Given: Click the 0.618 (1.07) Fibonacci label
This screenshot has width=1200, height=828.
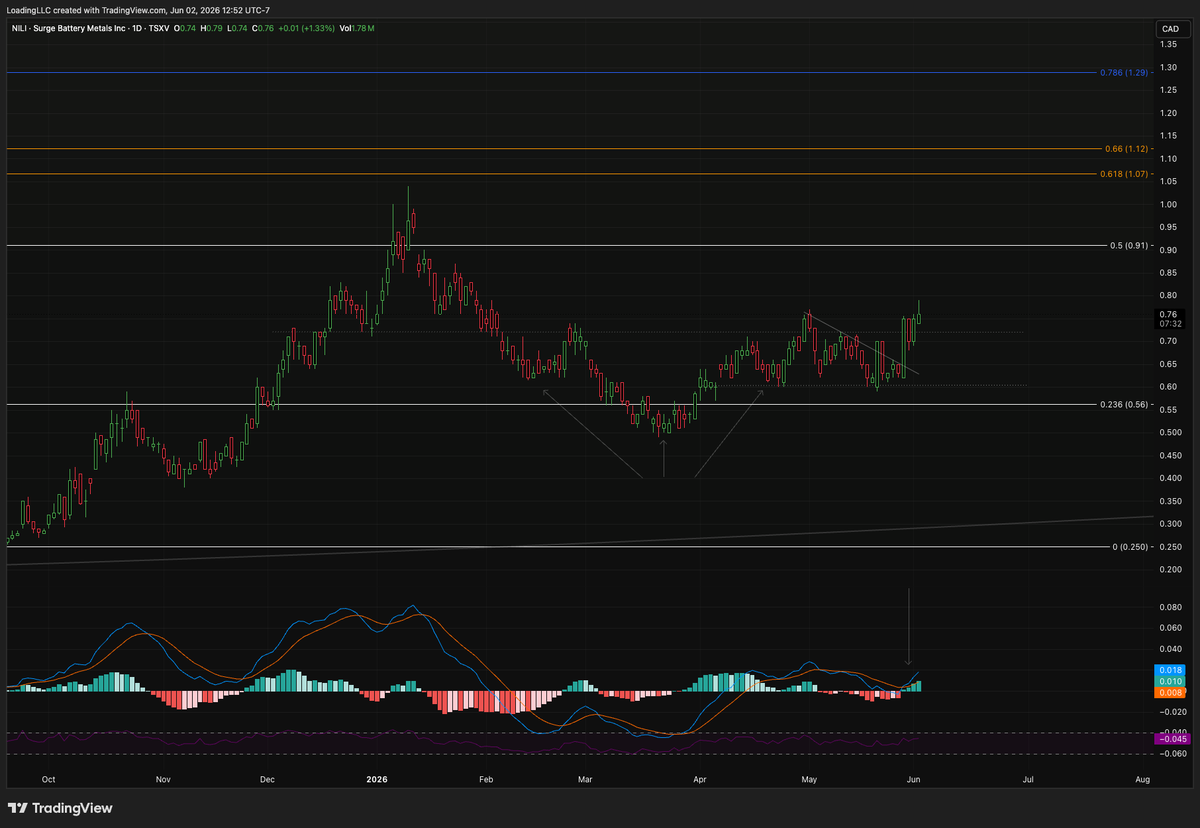Looking at the screenshot, I should click(x=1122, y=174).
